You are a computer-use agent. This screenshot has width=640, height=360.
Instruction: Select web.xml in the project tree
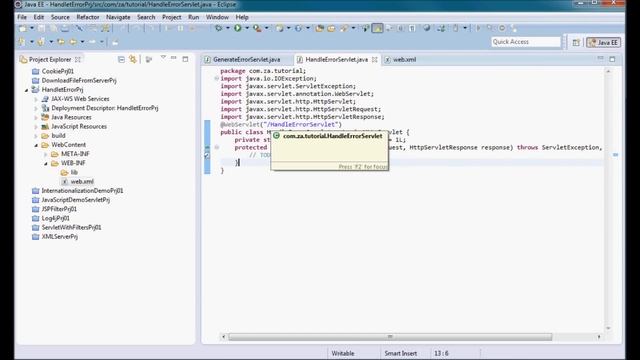[82, 182]
